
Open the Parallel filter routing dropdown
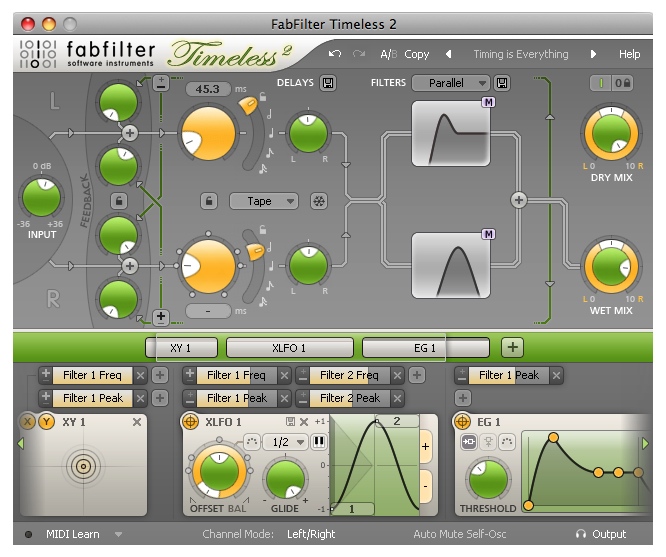point(451,83)
